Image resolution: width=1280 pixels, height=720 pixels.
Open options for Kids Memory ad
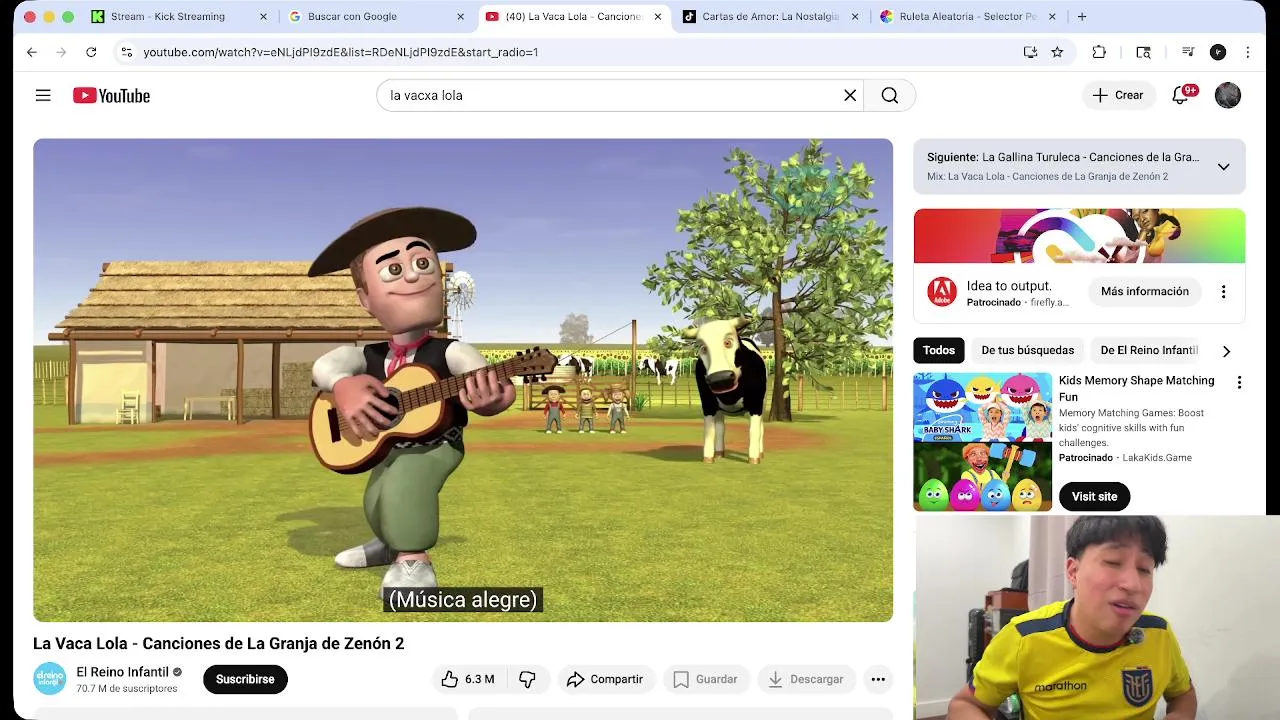1239,382
